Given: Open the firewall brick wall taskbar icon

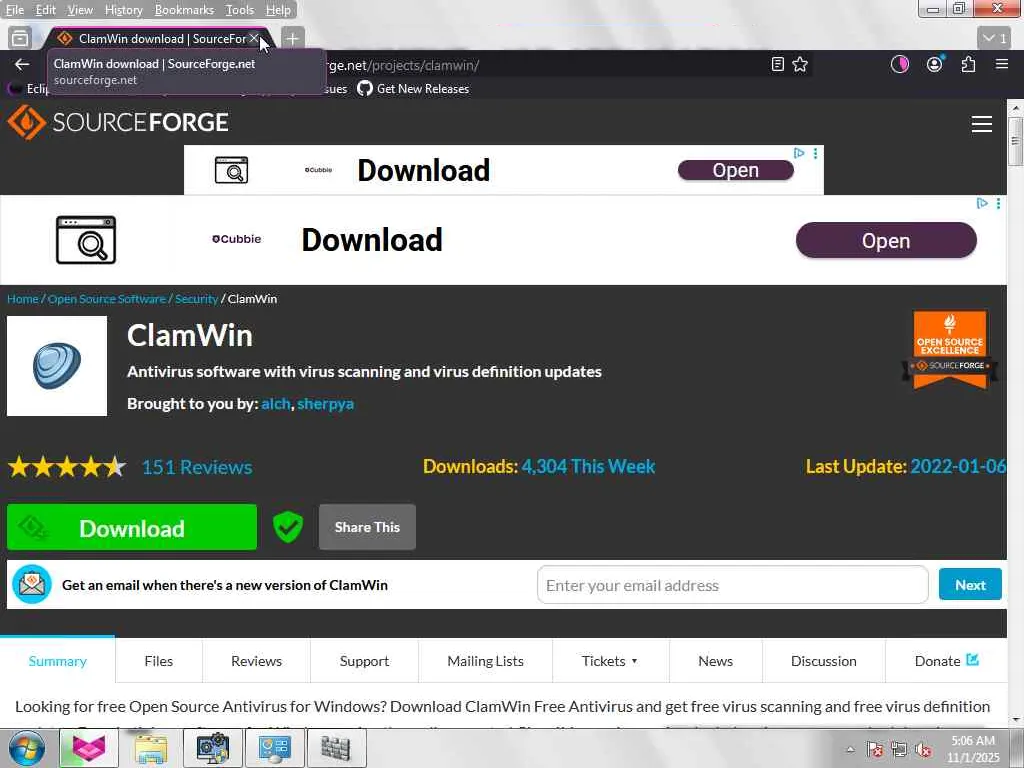Looking at the screenshot, I should pyautogui.click(x=336, y=748).
